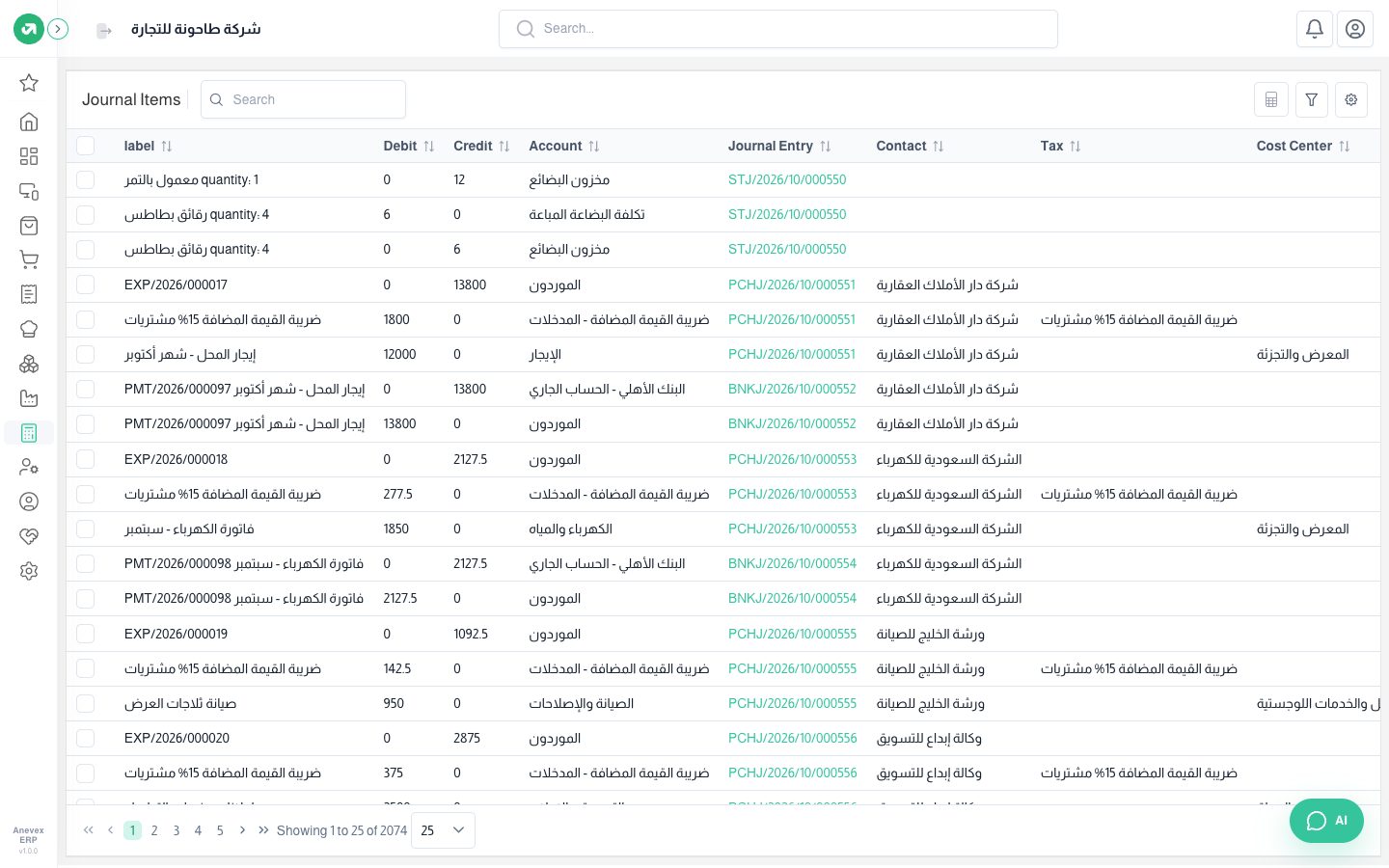1389x868 pixels.
Task: Open the highlighted calculator accounting icon in sidebar
Action: click(x=29, y=433)
